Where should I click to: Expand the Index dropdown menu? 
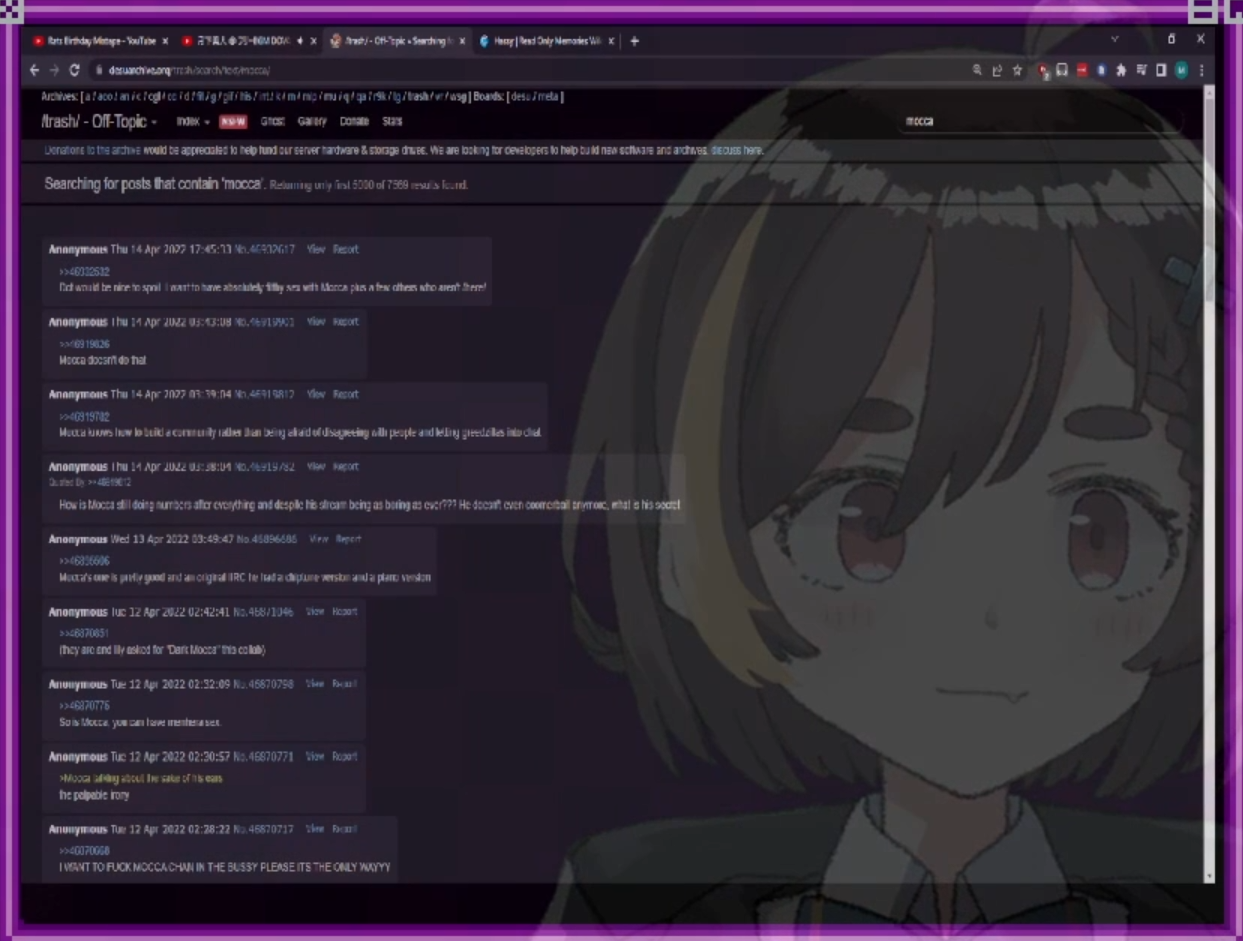tap(193, 122)
